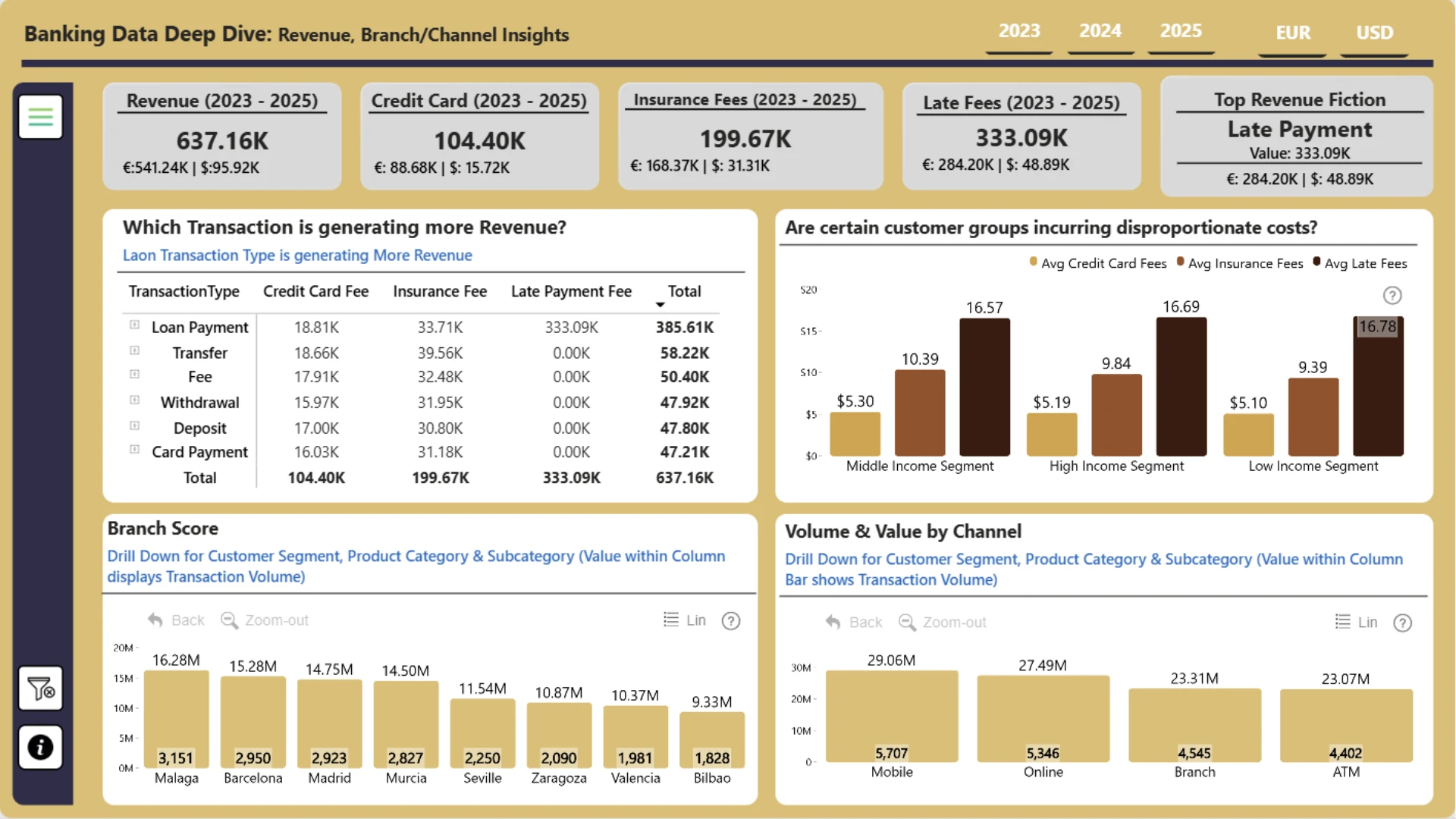Click Loan Payment total 385.61K cell
The image size is (1456, 819).
[685, 327]
